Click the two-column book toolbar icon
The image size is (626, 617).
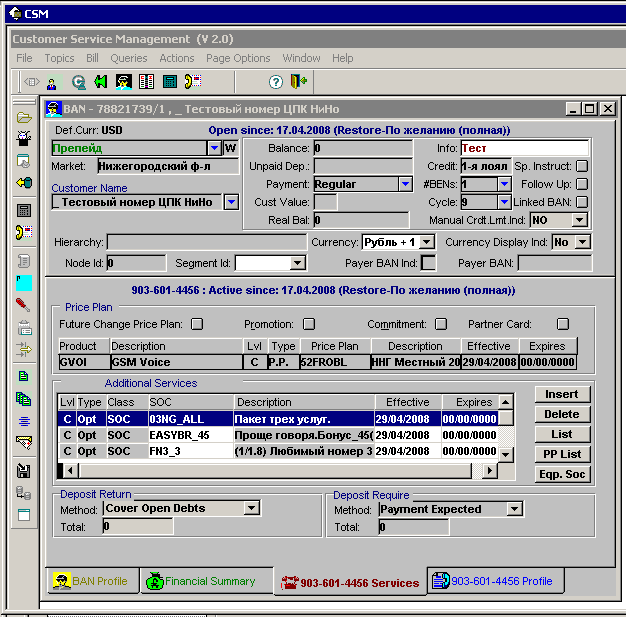click(147, 82)
